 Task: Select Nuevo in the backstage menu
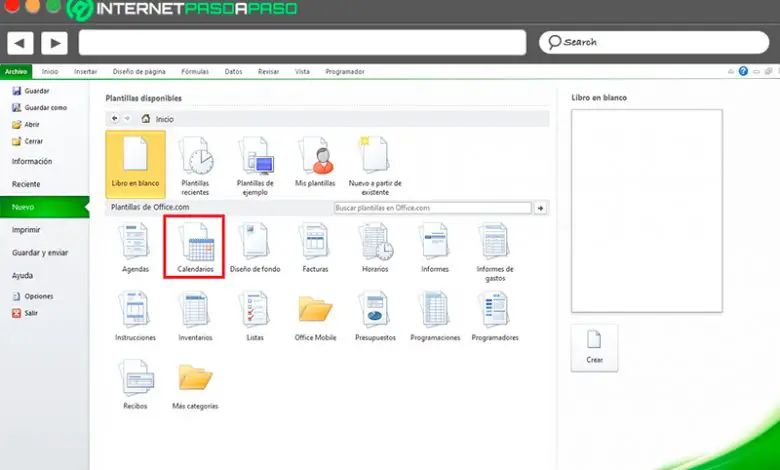tap(44, 207)
